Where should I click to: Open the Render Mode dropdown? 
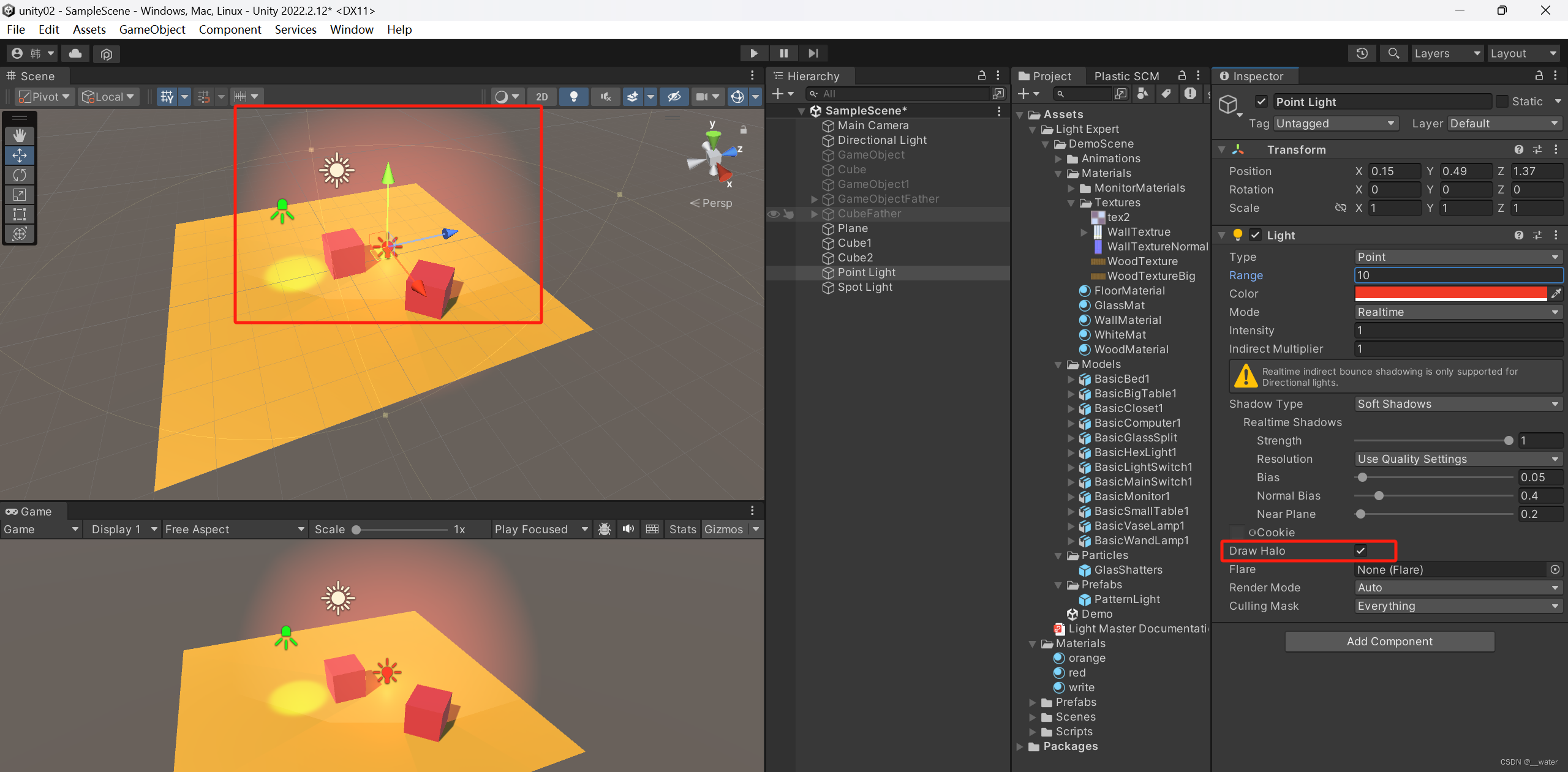(1458, 588)
